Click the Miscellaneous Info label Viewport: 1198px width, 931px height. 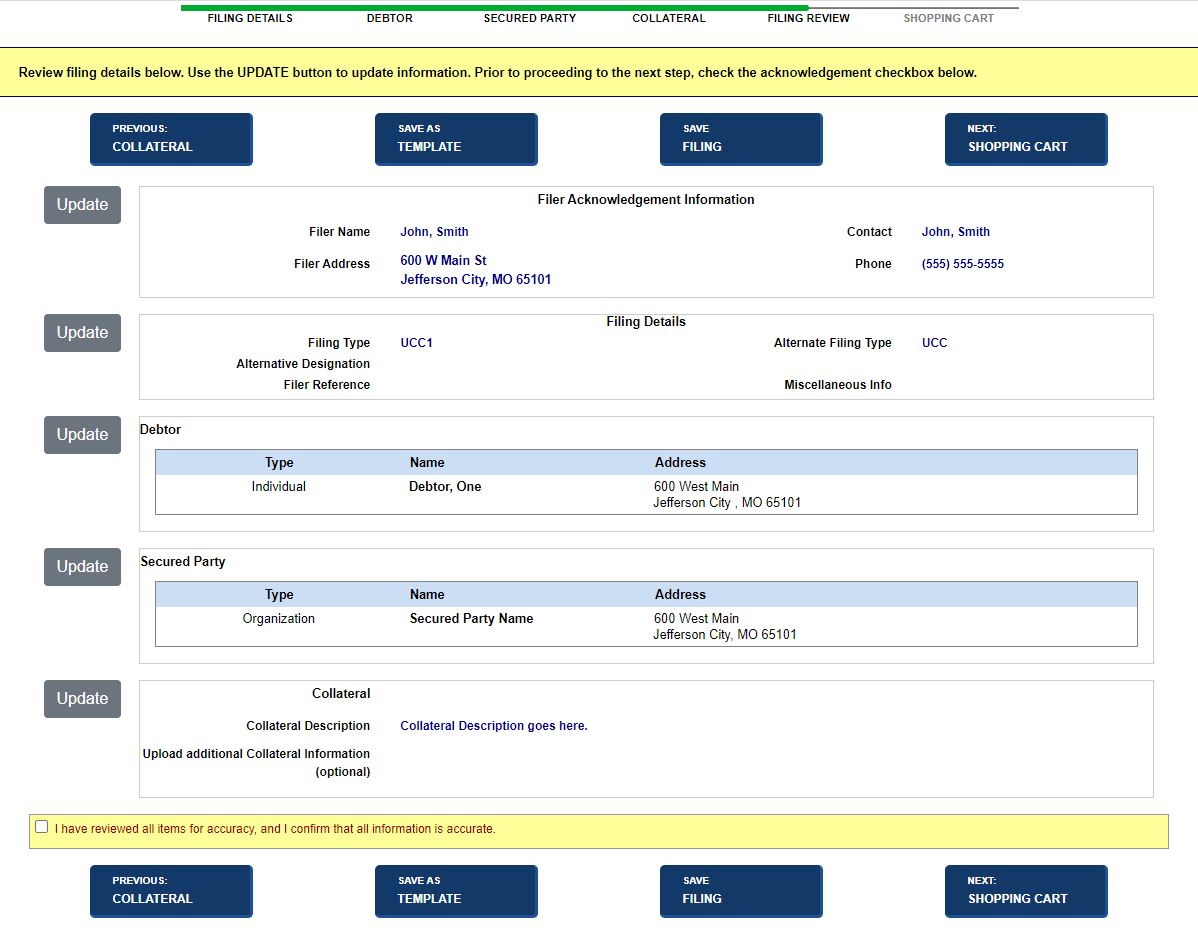(837, 385)
